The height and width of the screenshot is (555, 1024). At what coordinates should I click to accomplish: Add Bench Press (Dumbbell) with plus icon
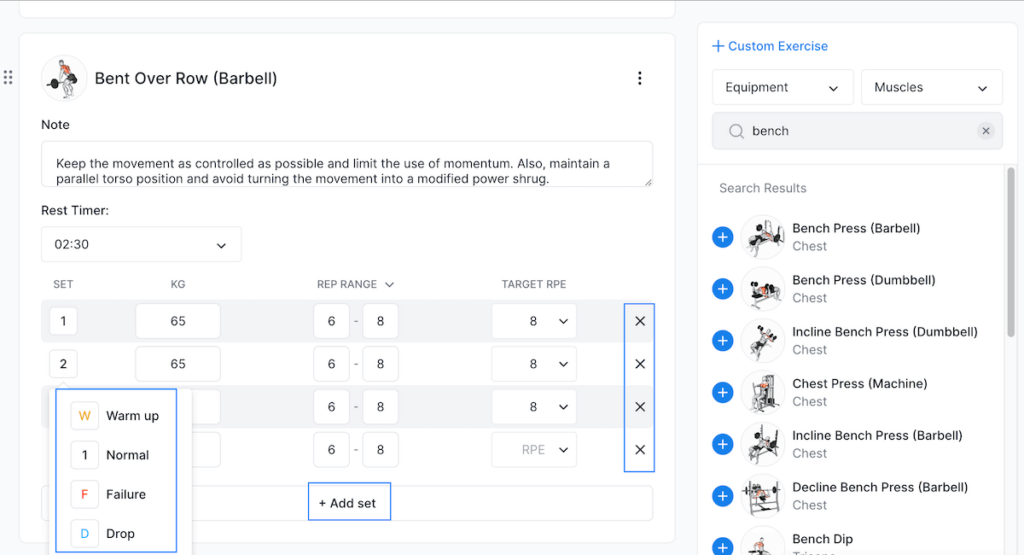722,289
